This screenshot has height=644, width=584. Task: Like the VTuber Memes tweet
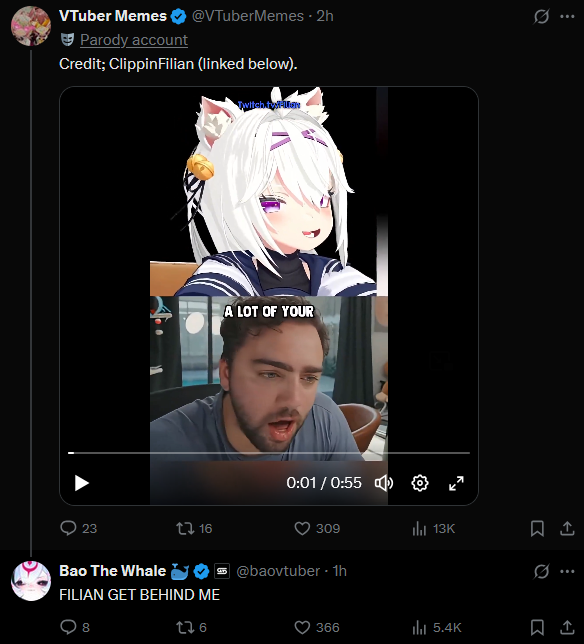(317, 528)
